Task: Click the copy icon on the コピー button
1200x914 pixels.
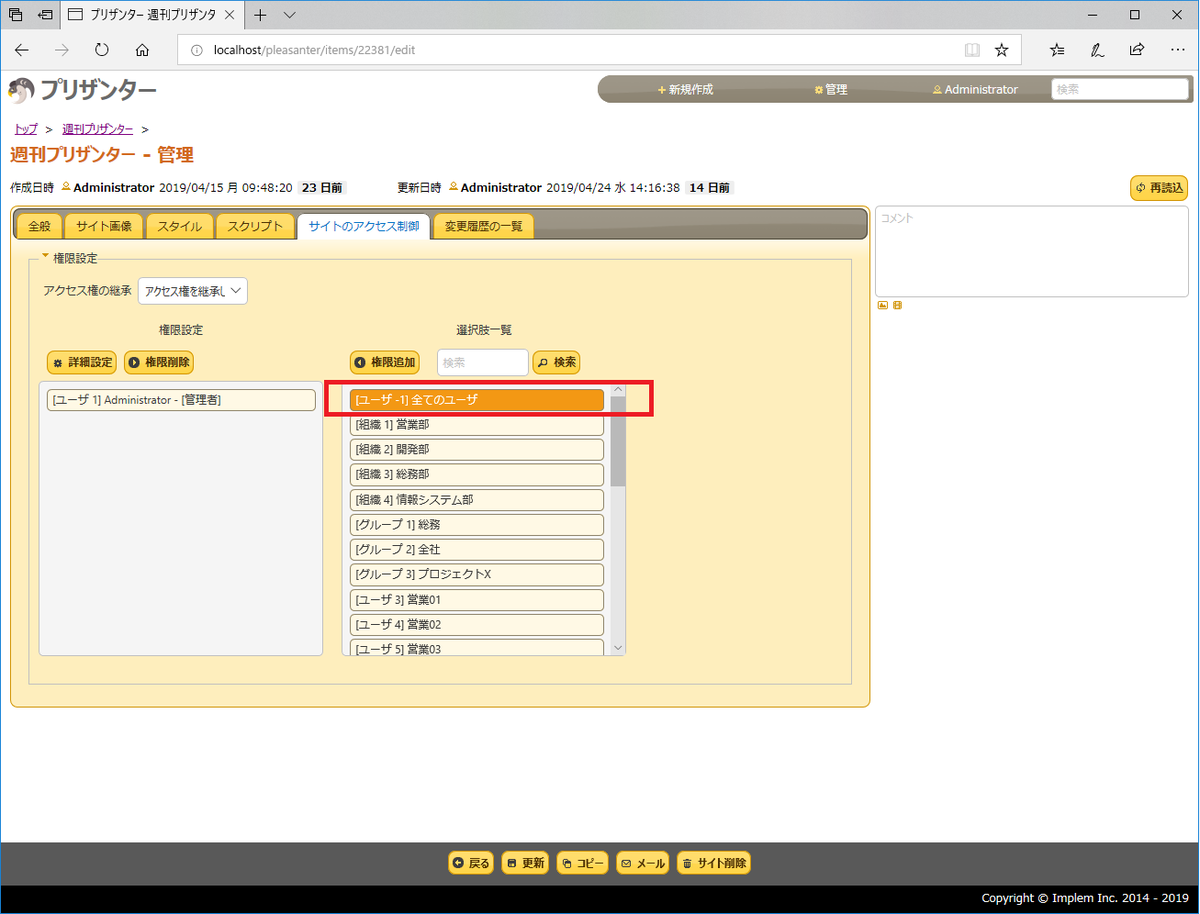Action: (566, 862)
